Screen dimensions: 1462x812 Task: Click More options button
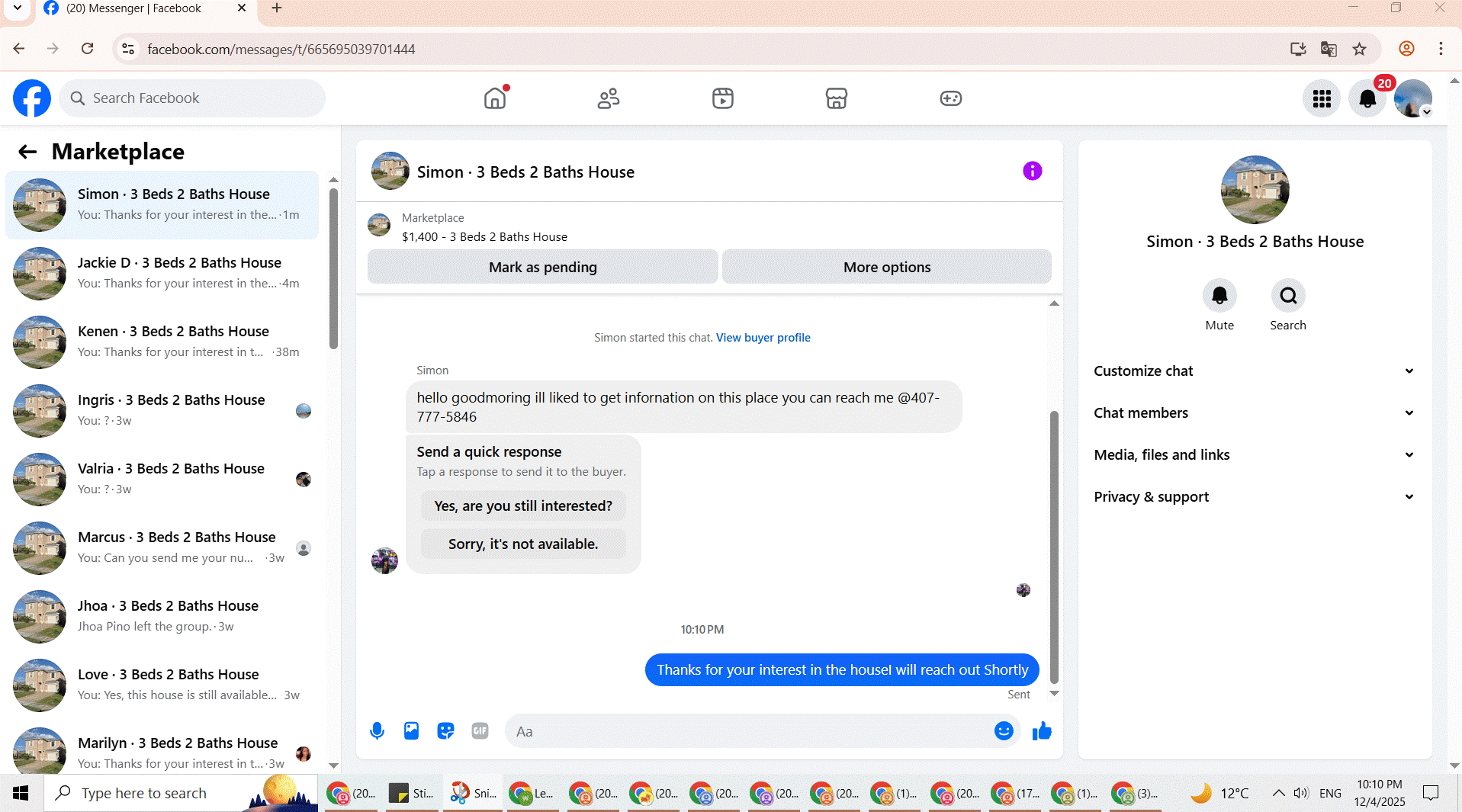click(886, 267)
